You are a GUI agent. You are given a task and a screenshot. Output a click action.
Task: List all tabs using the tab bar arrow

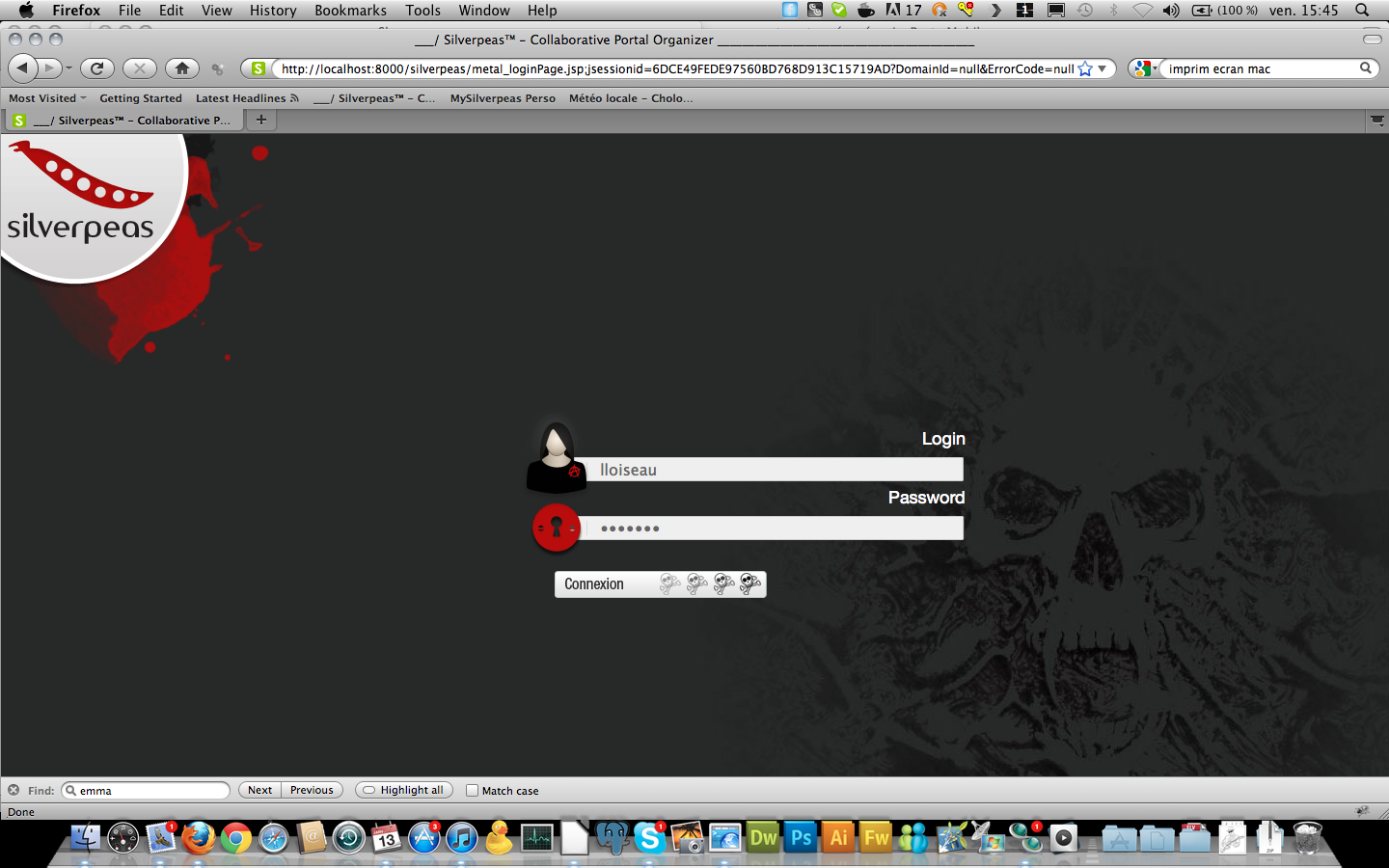[x=1376, y=120]
